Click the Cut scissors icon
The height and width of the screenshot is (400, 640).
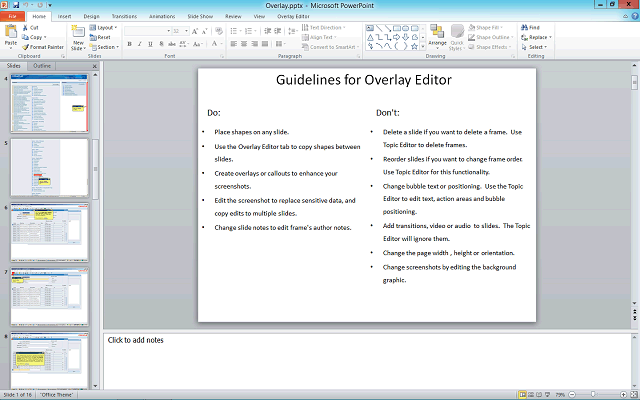[x=25, y=27]
